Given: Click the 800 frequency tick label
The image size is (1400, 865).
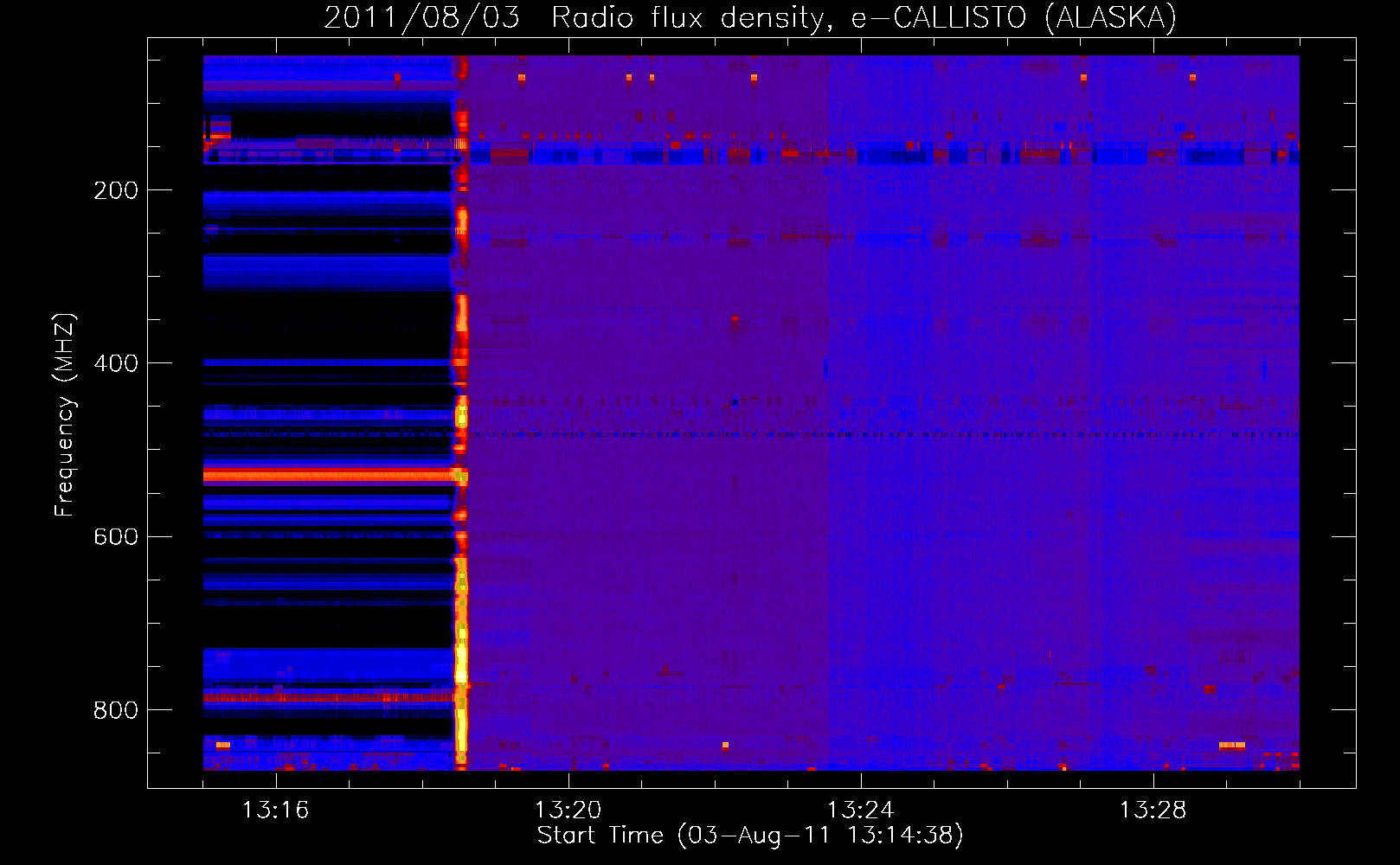Looking at the screenshot, I should tap(116, 710).
